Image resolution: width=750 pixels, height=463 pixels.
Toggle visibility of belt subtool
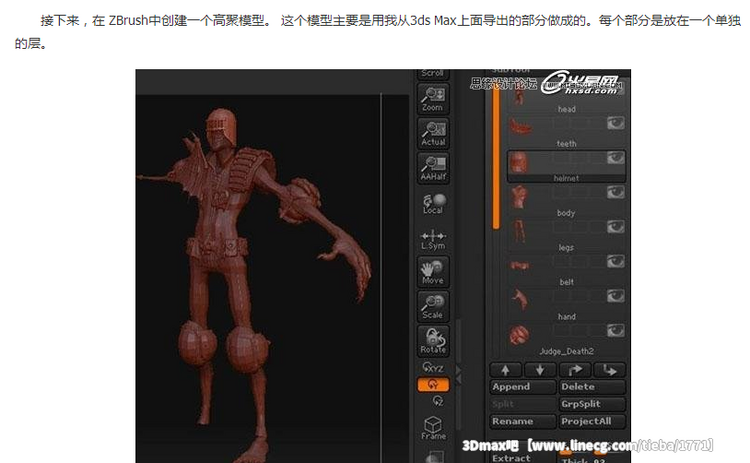616,261
